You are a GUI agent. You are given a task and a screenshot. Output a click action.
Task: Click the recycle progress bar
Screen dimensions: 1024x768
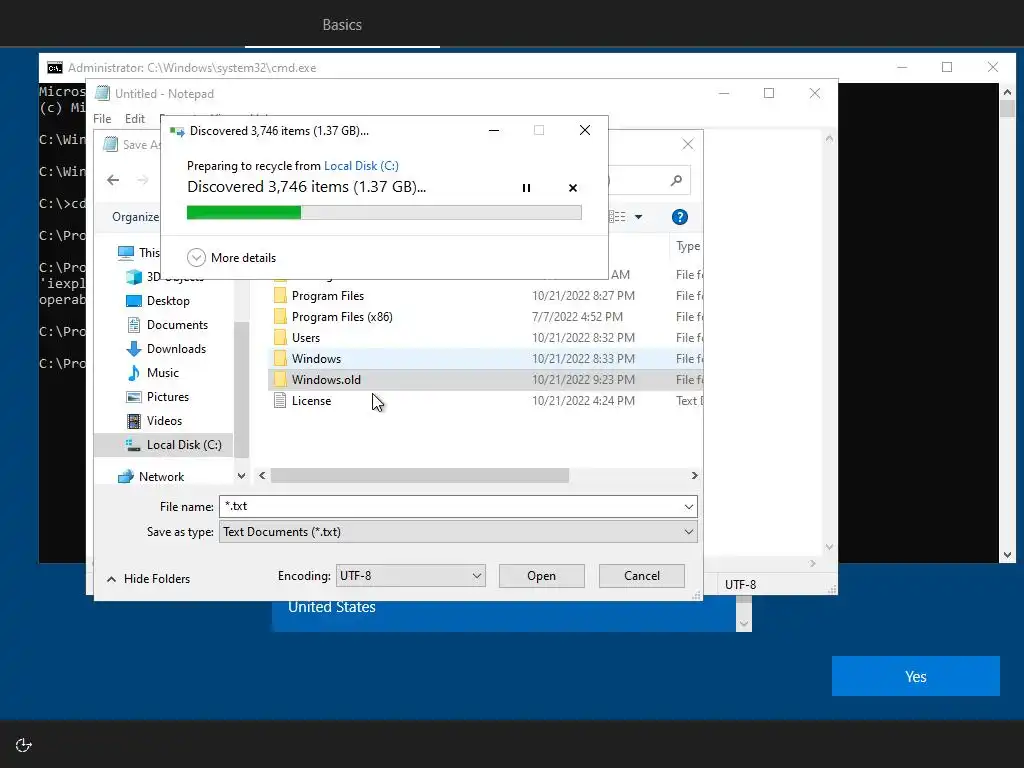coord(384,212)
